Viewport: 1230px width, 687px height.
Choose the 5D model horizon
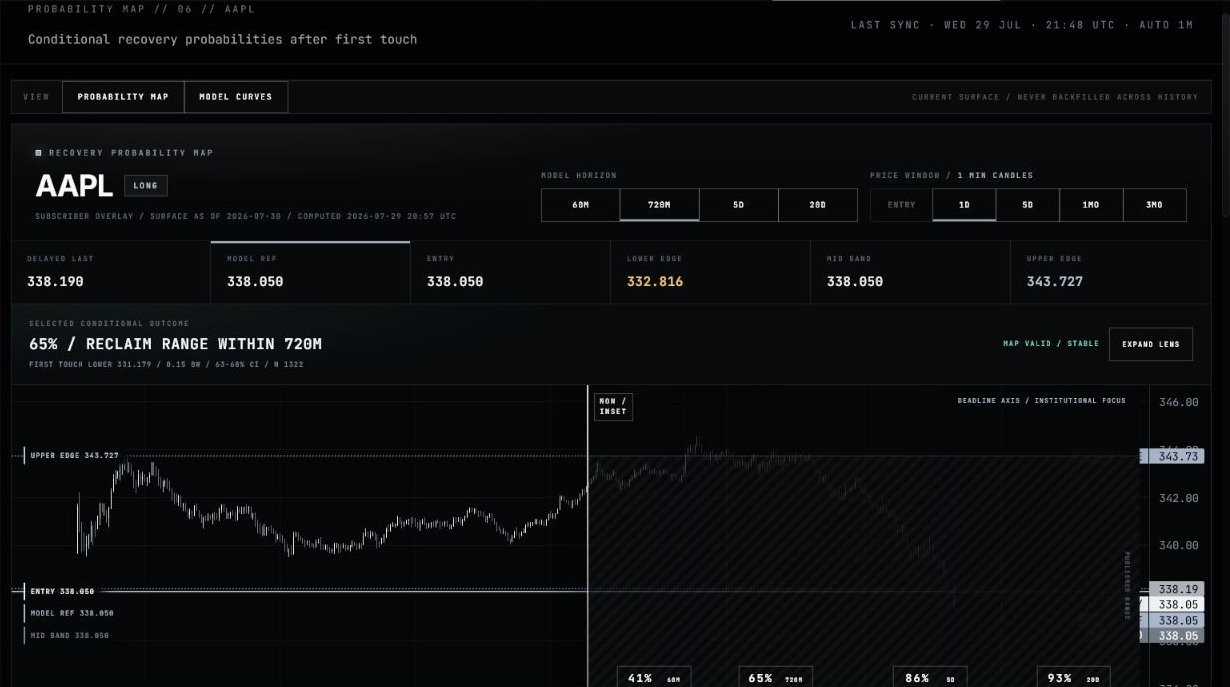[739, 205]
